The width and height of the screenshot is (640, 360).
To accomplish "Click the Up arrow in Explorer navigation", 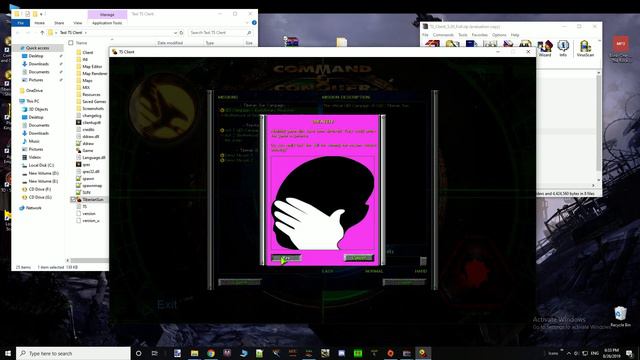I will point(42,33).
